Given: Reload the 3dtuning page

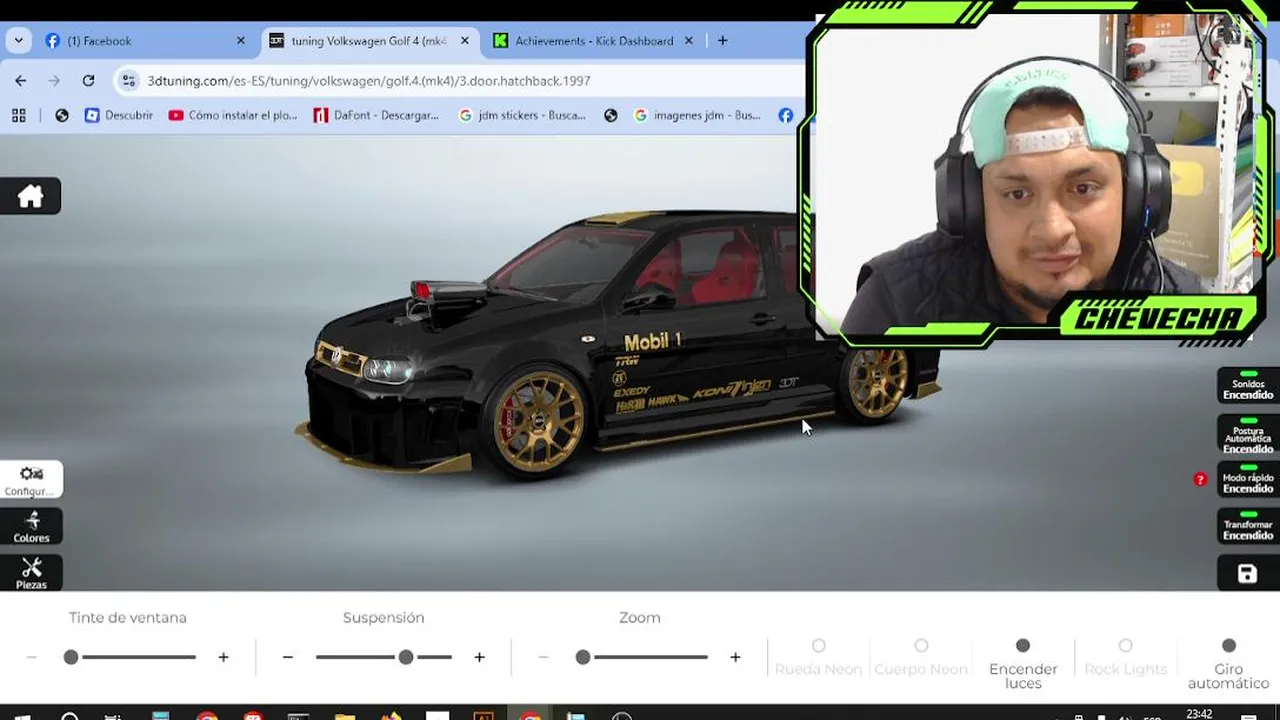Looking at the screenshot, I should 88,80.
